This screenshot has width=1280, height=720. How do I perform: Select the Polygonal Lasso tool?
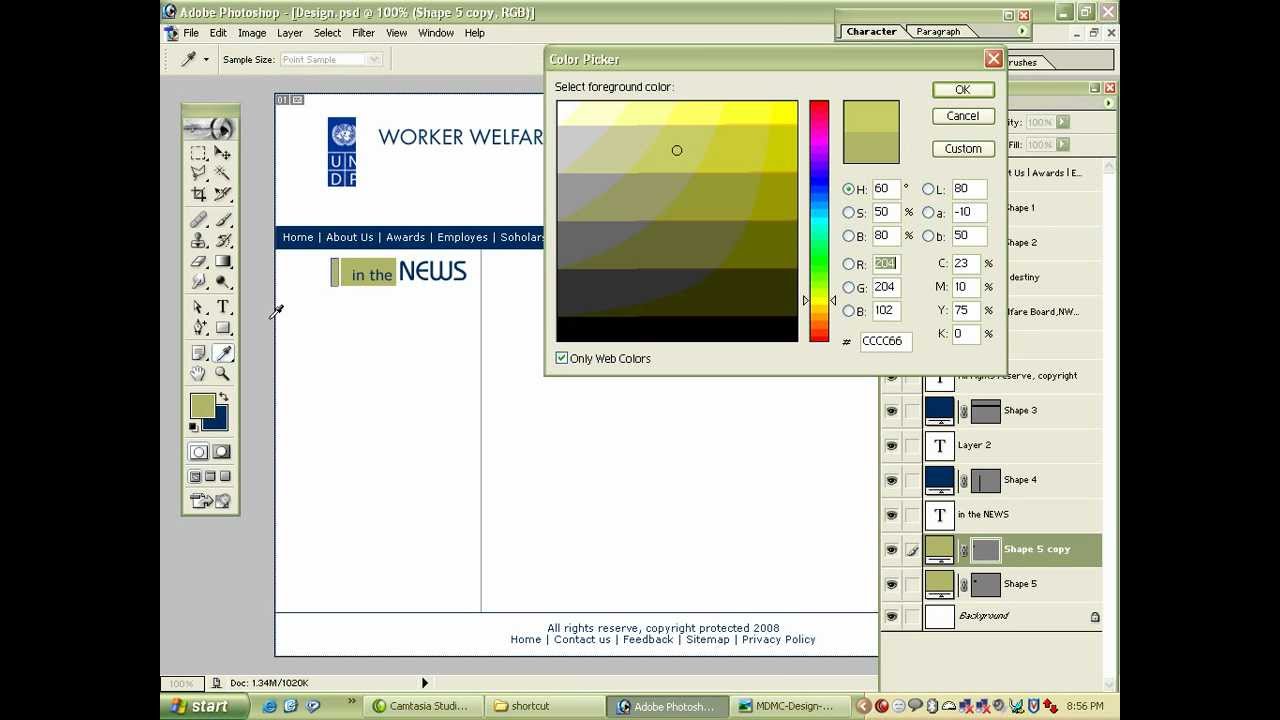[198, 174]
